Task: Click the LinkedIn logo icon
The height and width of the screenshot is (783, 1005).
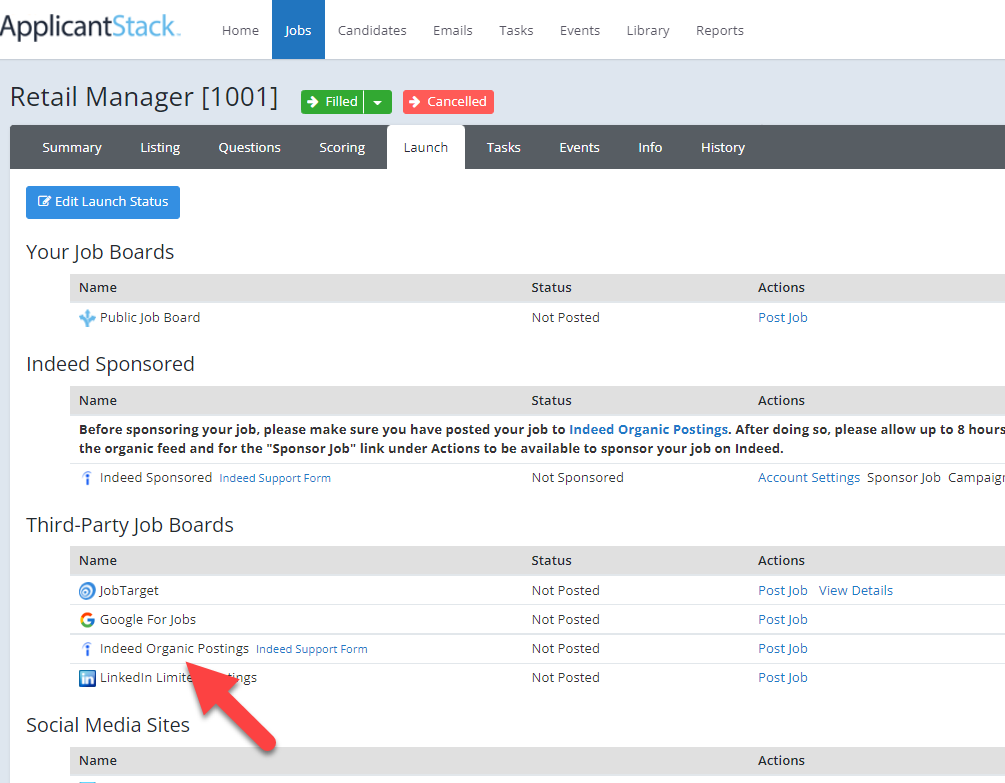Action: coord(87,678)
